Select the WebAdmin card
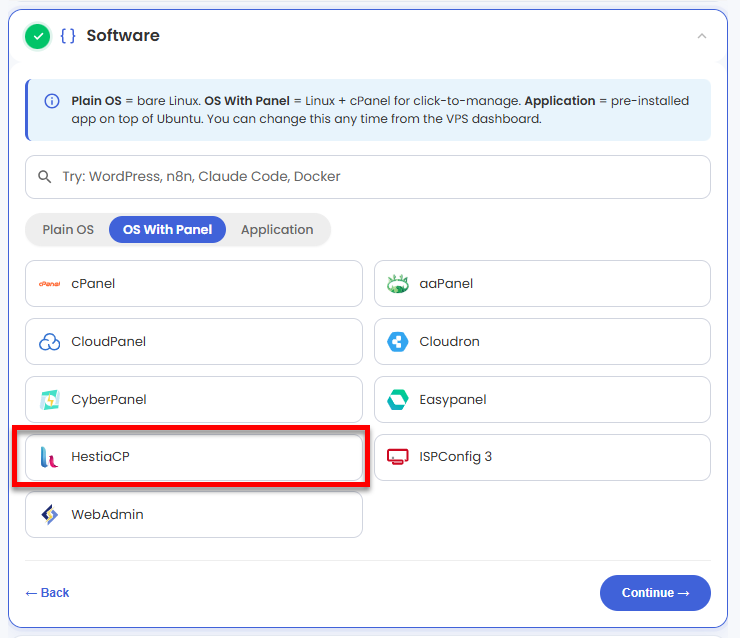 (194, 514)
